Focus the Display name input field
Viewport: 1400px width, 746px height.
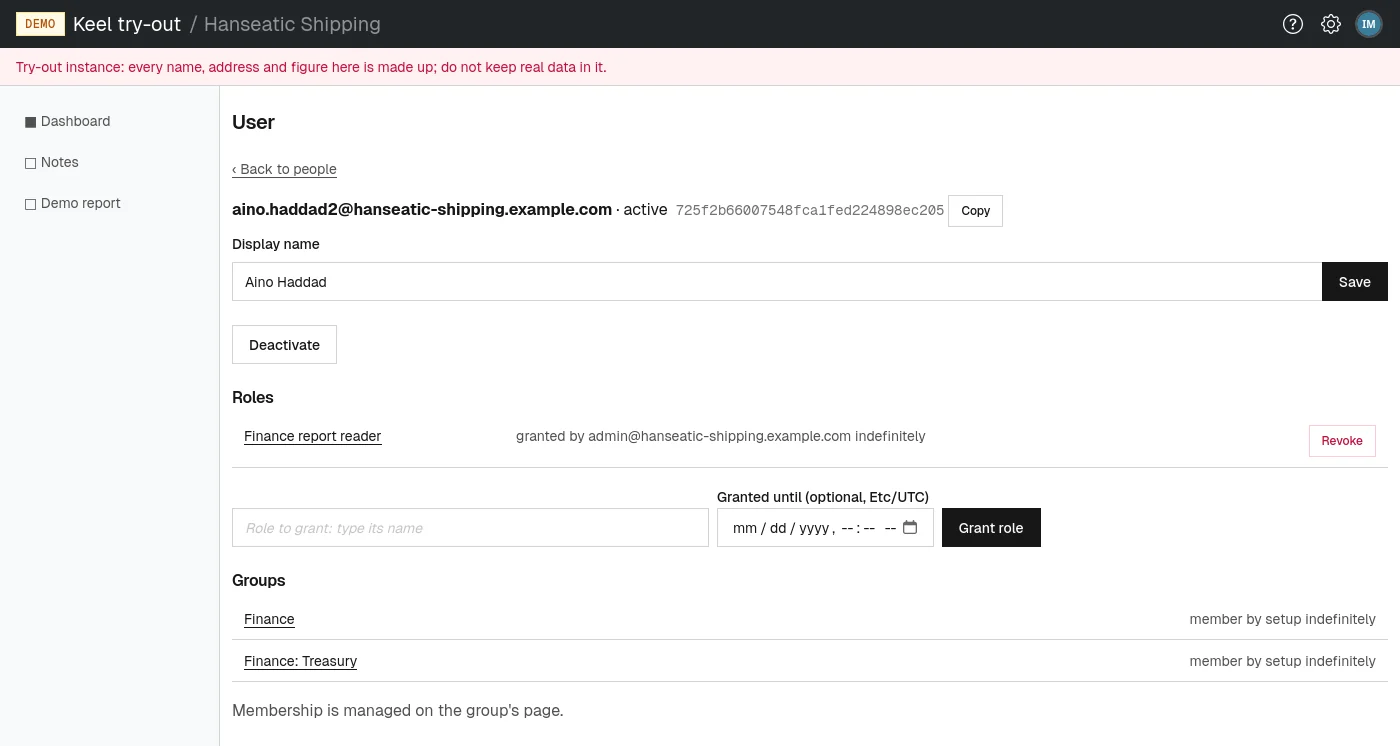pyautogui.click(x=777, y=282)
